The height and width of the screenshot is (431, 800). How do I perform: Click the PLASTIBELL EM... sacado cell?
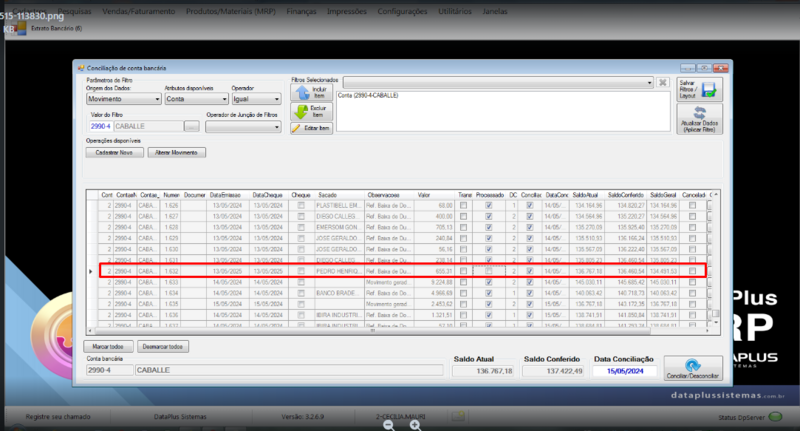[x=340, y=206]
